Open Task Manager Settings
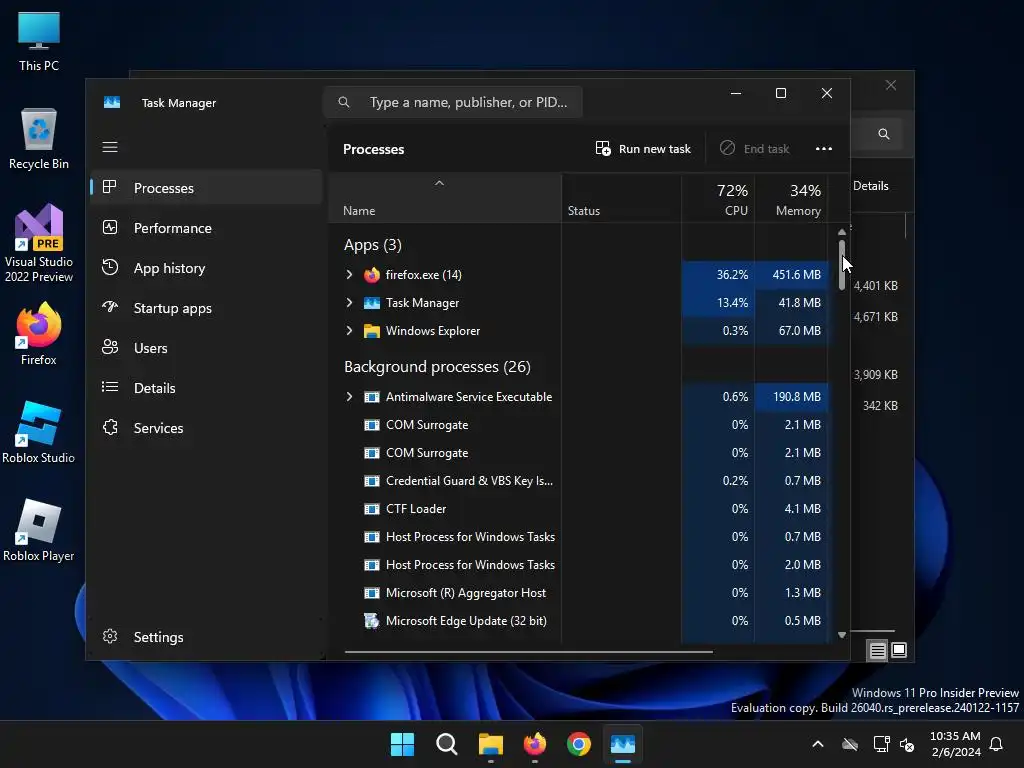This screenshot has height=768, width=1024. pyautogui.click(x=206, y=637)
